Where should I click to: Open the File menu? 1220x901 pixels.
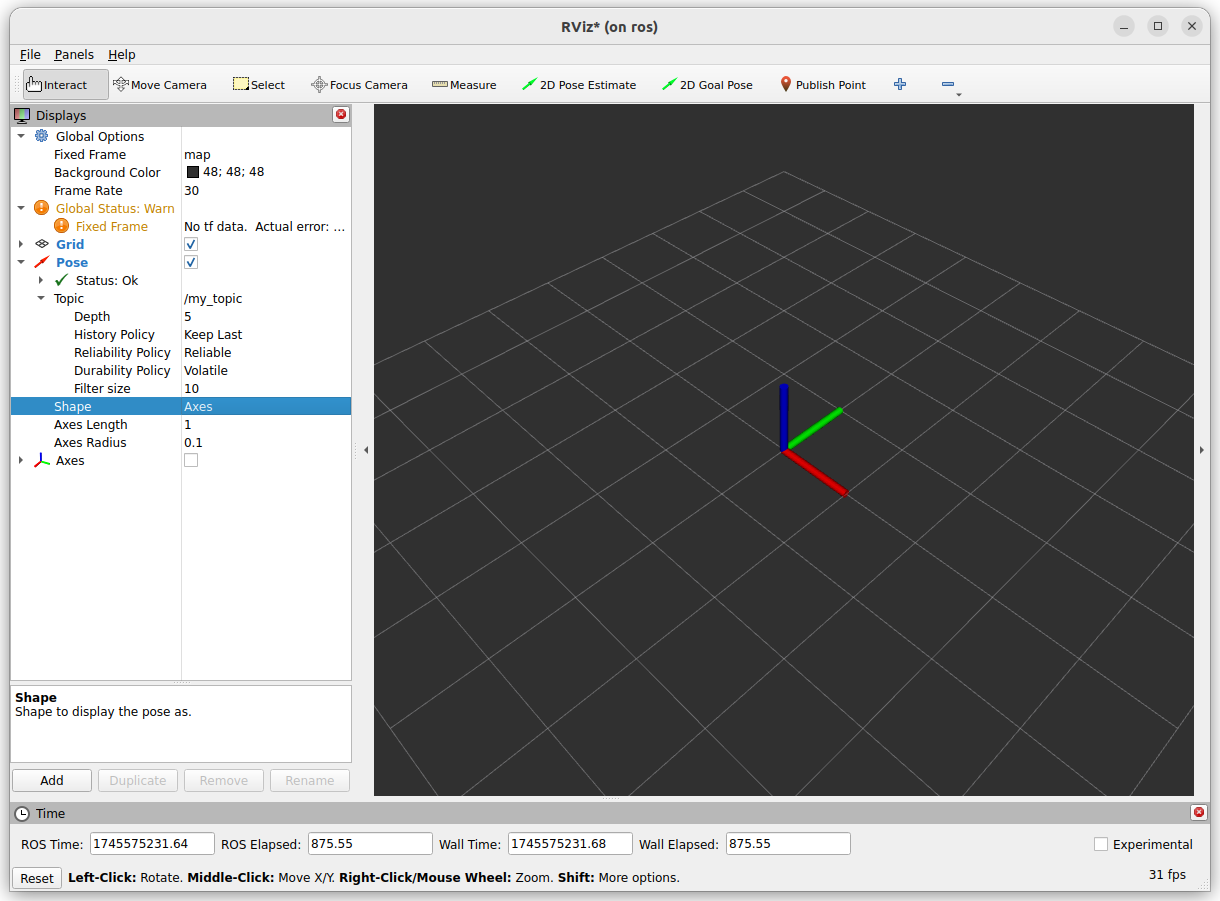[30, 54]
